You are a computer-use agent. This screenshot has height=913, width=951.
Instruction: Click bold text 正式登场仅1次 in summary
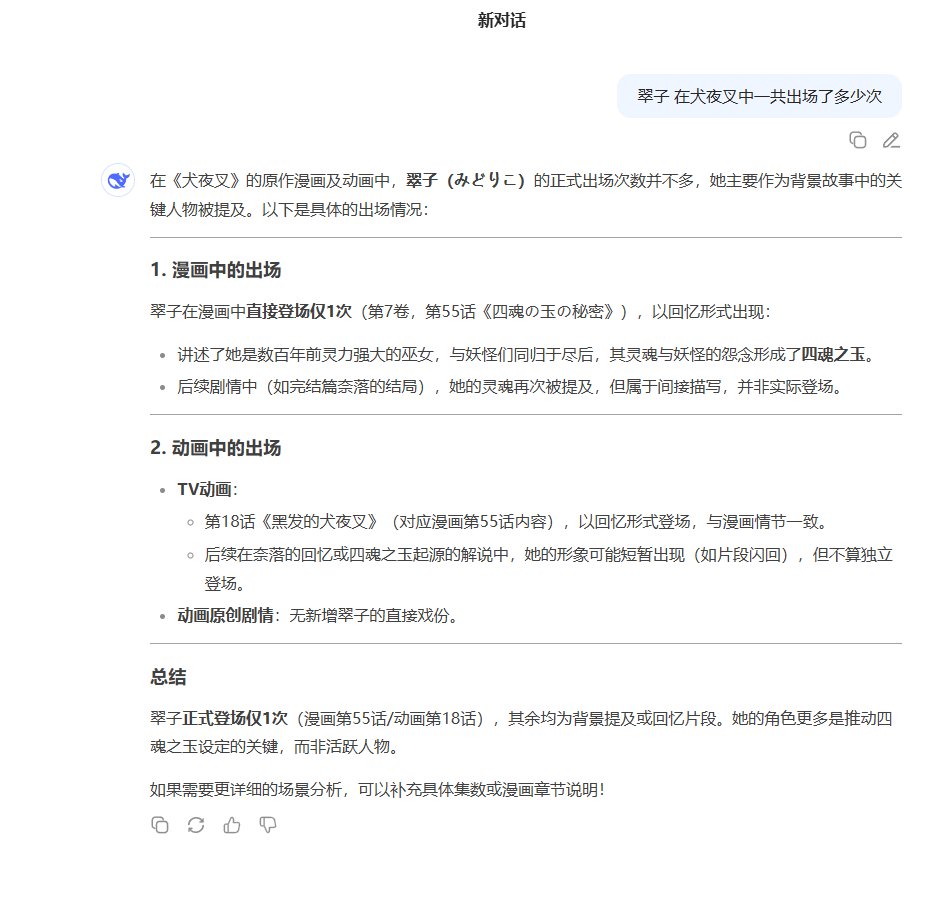pos(235,718)
